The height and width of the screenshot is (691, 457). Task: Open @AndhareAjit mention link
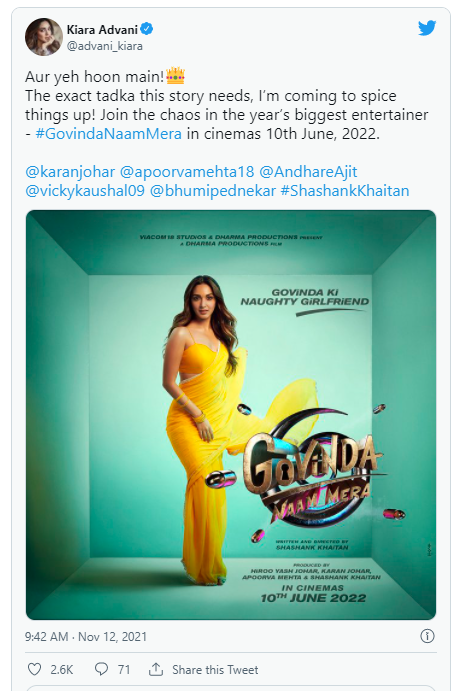pyautogui.click(x=308, y=171)
